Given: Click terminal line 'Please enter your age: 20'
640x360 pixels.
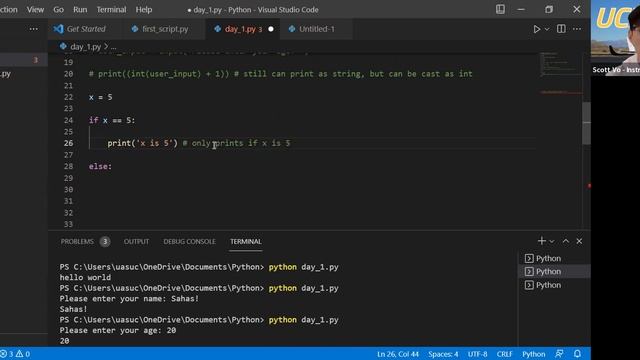Looking at the screenshot, I should click(118, 330).
